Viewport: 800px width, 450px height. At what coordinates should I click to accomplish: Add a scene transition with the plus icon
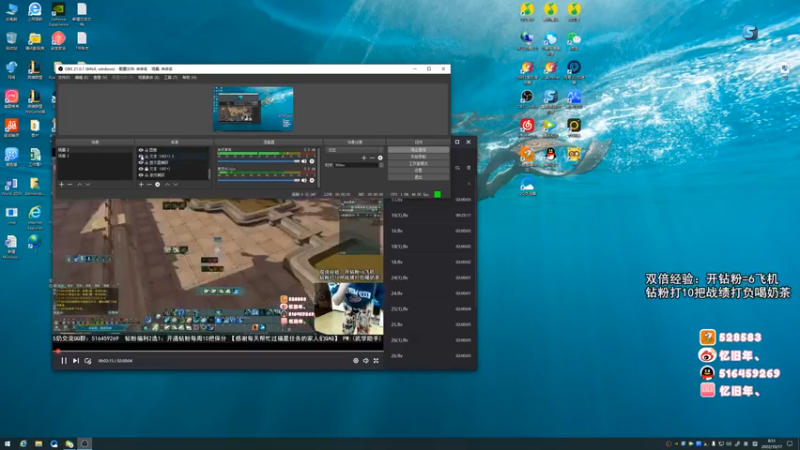(x=364, y=158)
